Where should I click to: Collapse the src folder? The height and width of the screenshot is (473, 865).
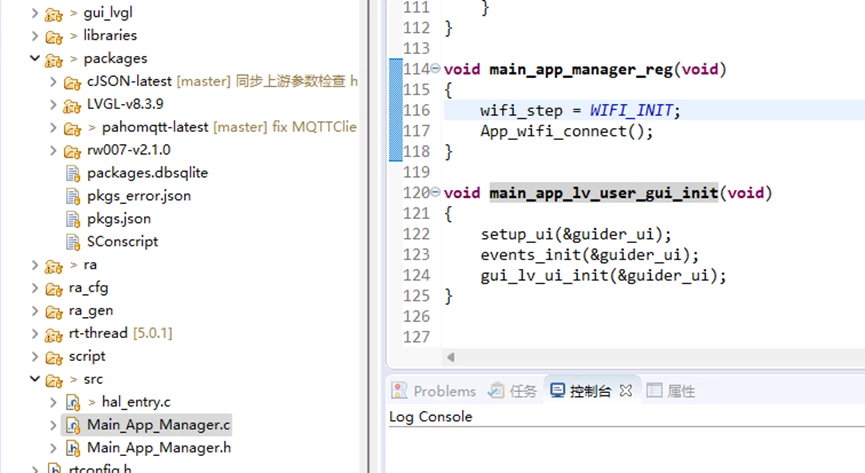click(35, 379)
